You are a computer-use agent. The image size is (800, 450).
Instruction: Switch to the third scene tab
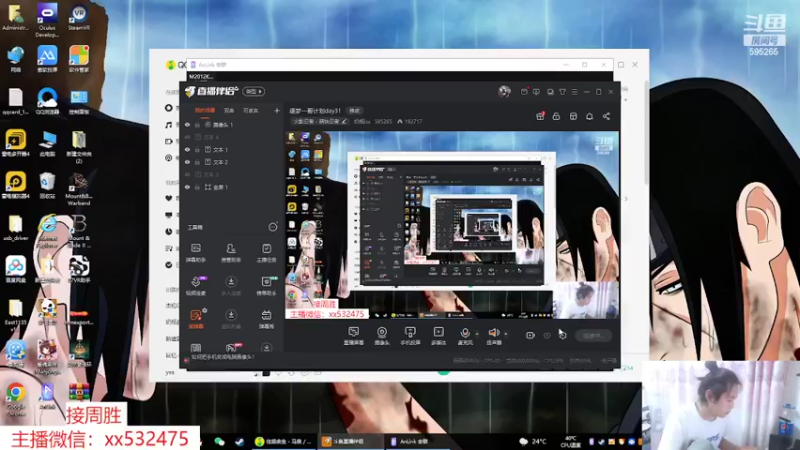(x=251, y=110)
